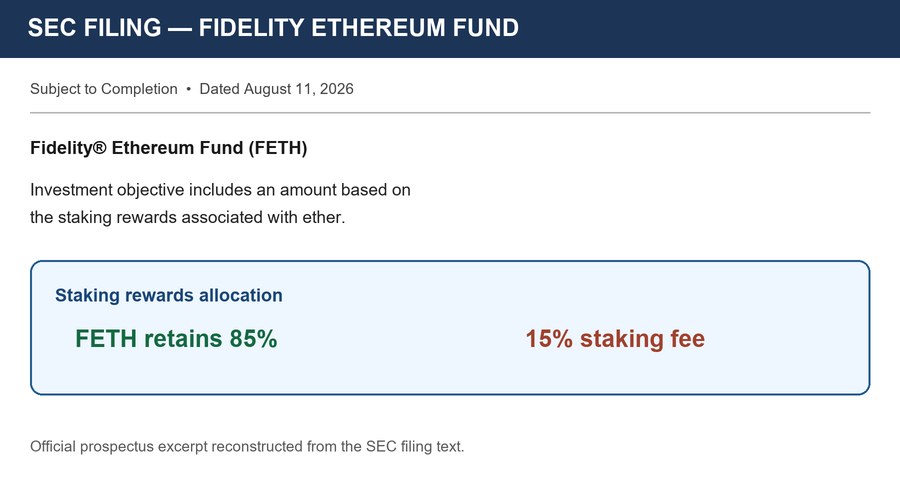Viewport: 900px width, 500px height.
Task: Click the red '15% staking fee' figure
Action: [615, 339]
